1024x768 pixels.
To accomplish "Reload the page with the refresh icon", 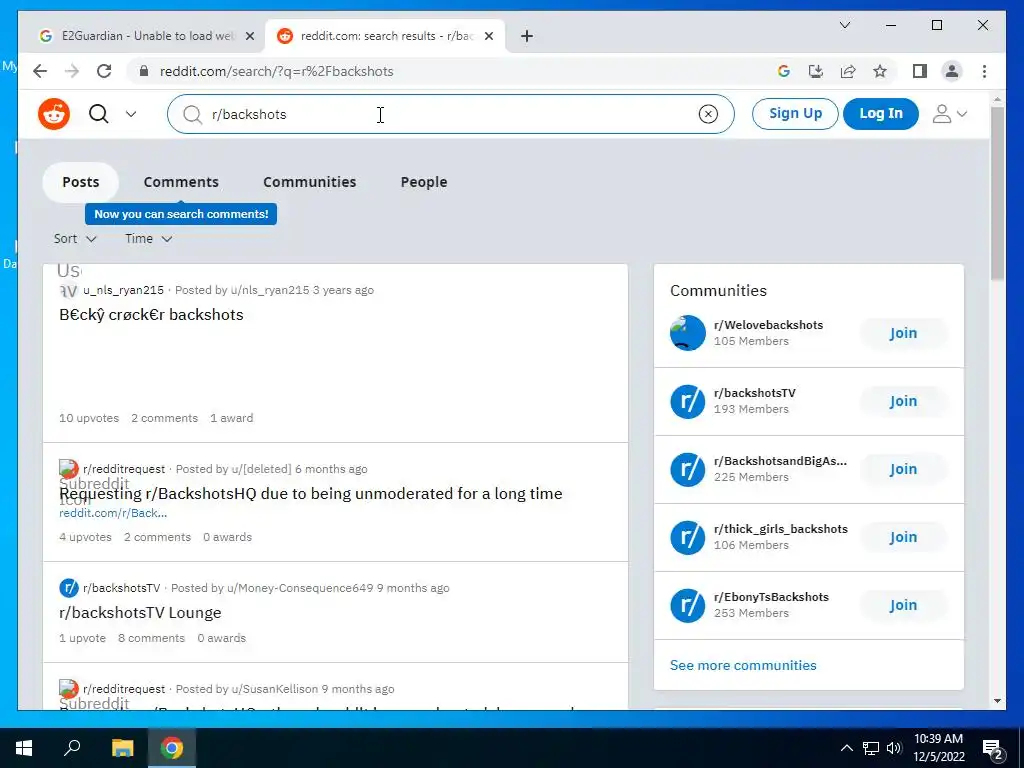I will click(x=104, y=71).
